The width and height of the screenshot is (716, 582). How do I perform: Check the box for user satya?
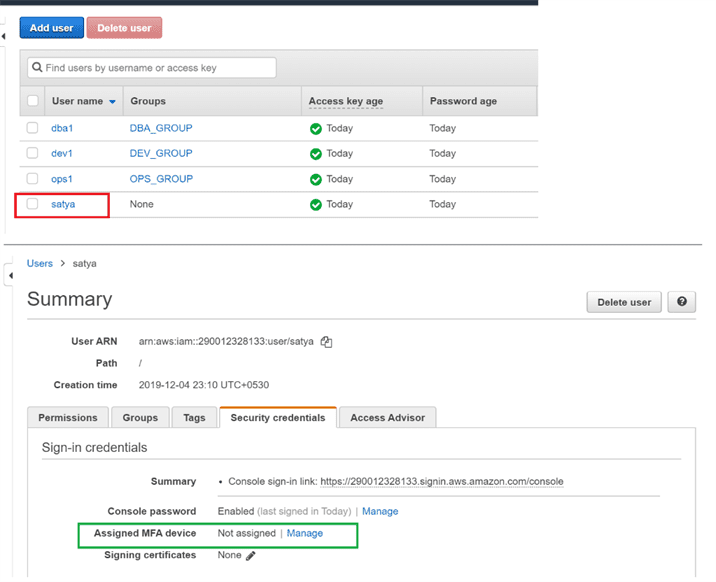pos(33,204)
